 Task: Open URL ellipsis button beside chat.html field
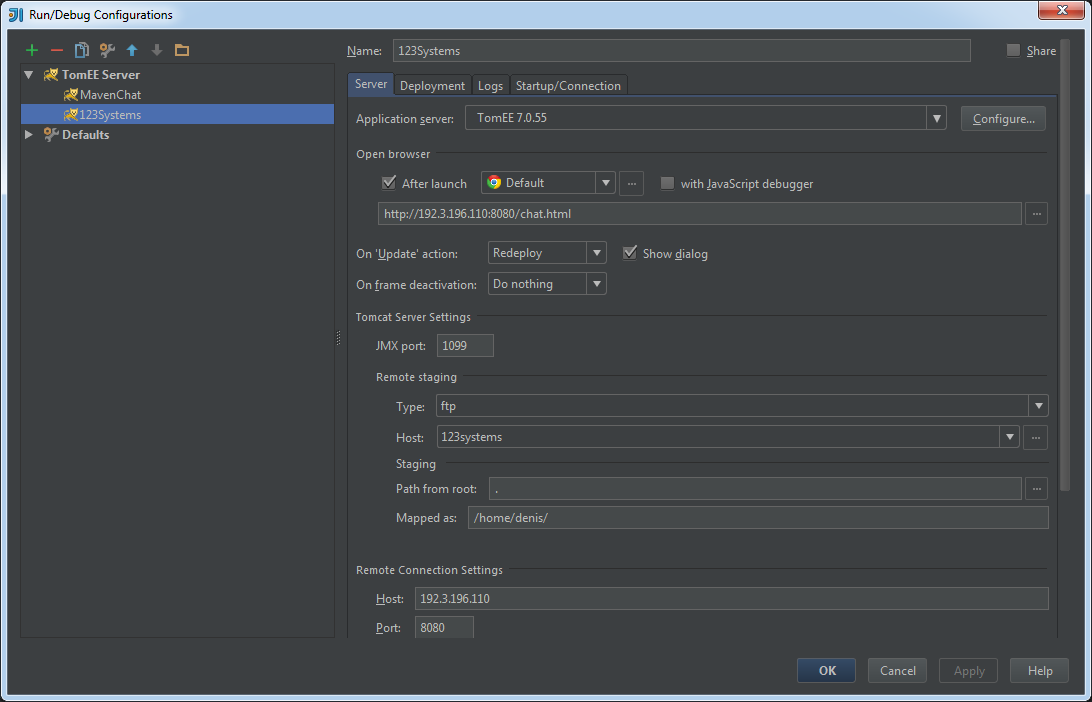(x=1036, y=214)
